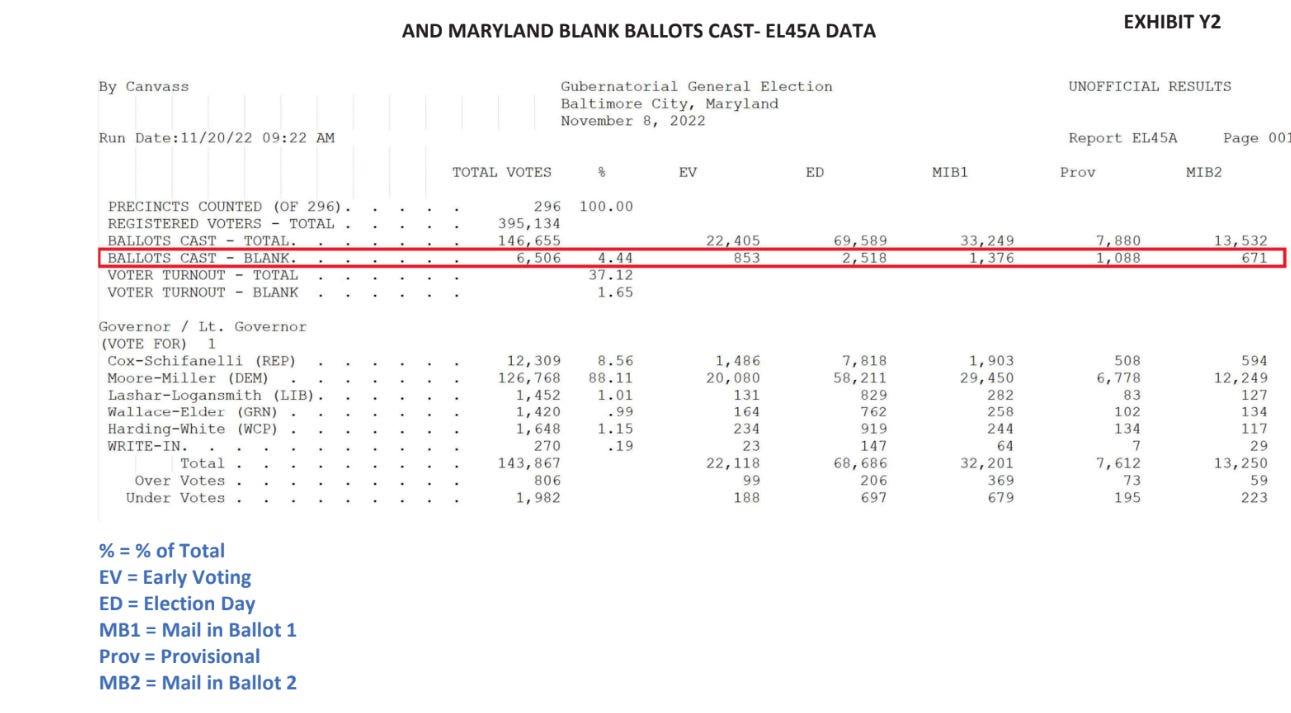The image size is (1291, 713).
Task: Click blank ballots percentage 4.44
Action: point(615,258)
